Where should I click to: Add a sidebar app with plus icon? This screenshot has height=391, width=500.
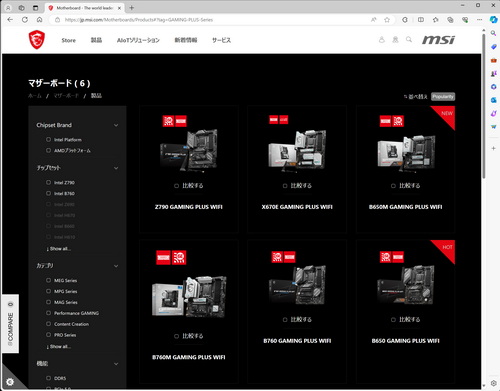pyautogui.click(x=493, y=148)
